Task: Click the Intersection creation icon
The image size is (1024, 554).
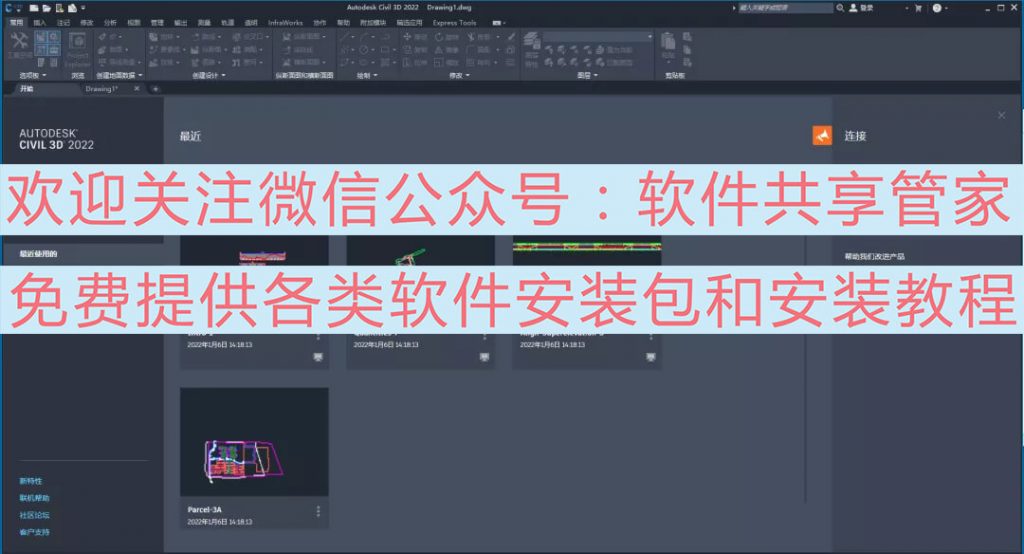Action: (x=236, y=37)
